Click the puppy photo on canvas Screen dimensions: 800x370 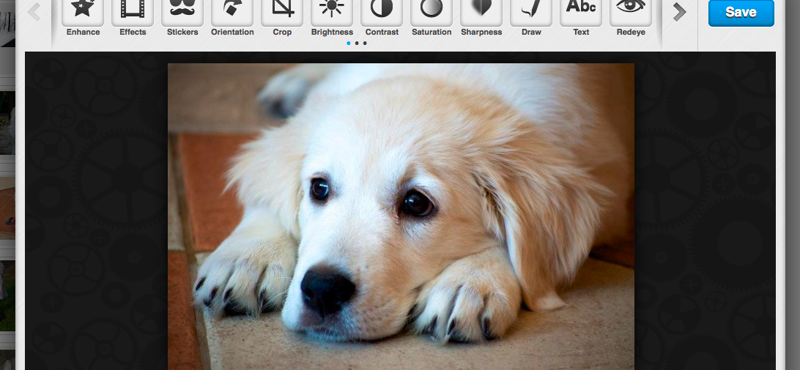pyautogui.click(x=401, y=216)
